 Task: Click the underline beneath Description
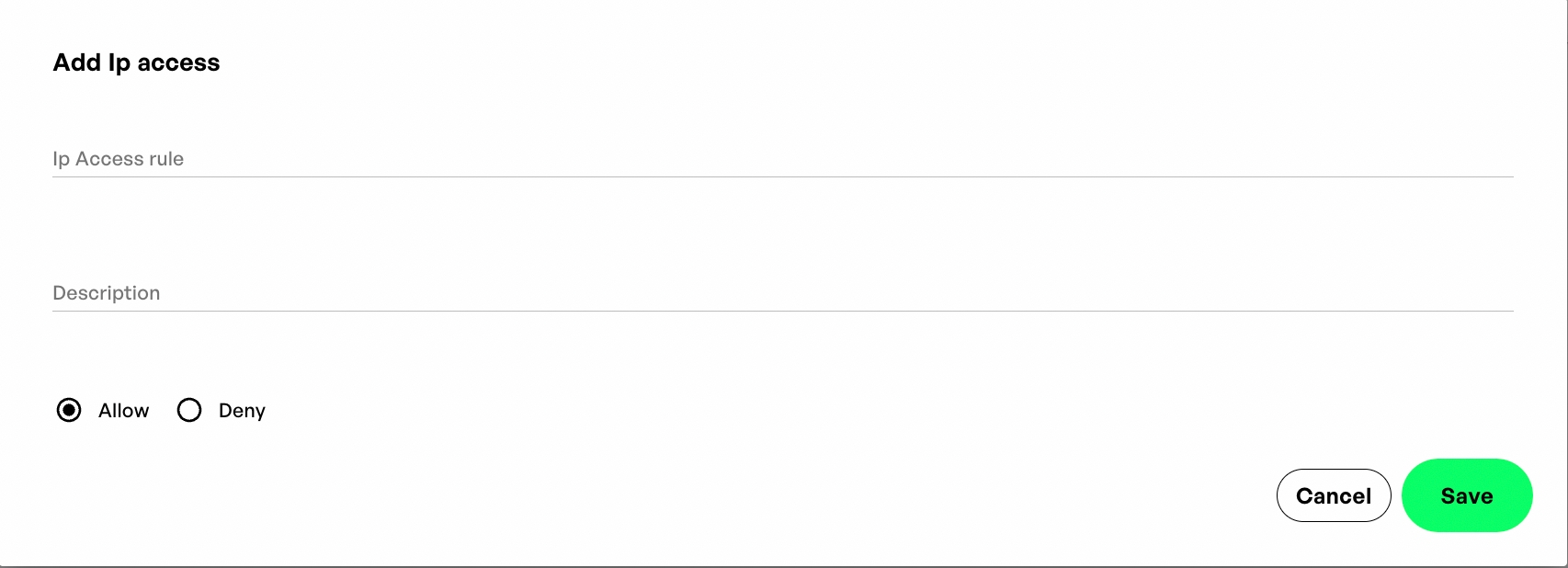pos(781,311)
